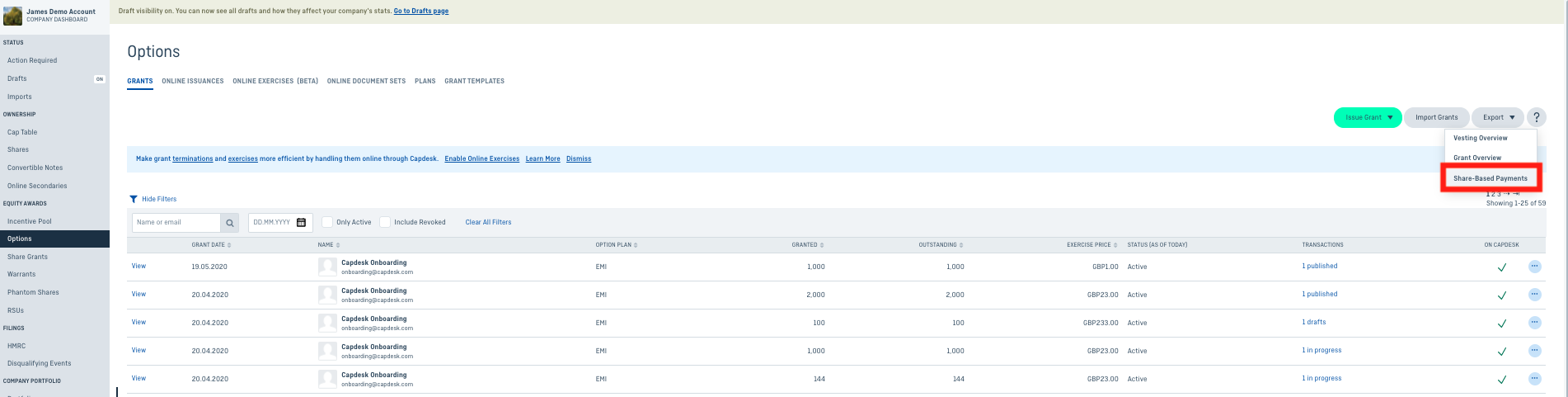Open '1 in progress' for 144 grant
This screenshot has height=397, width=1568.
(1322, 378)
